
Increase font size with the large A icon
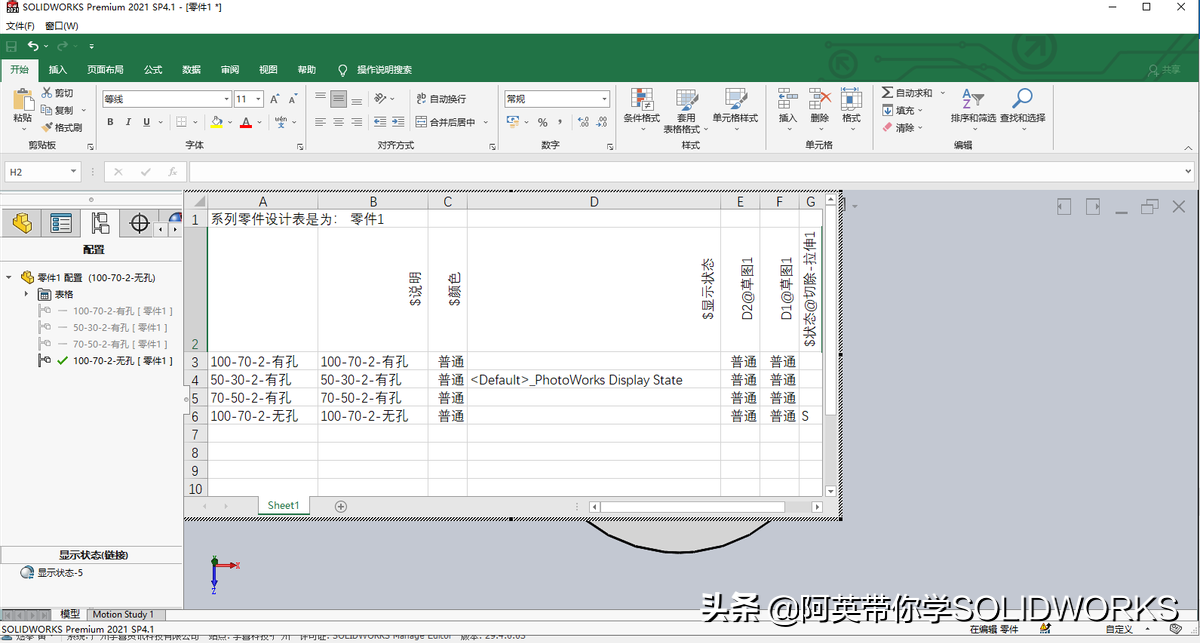click(x=275, y=99)
